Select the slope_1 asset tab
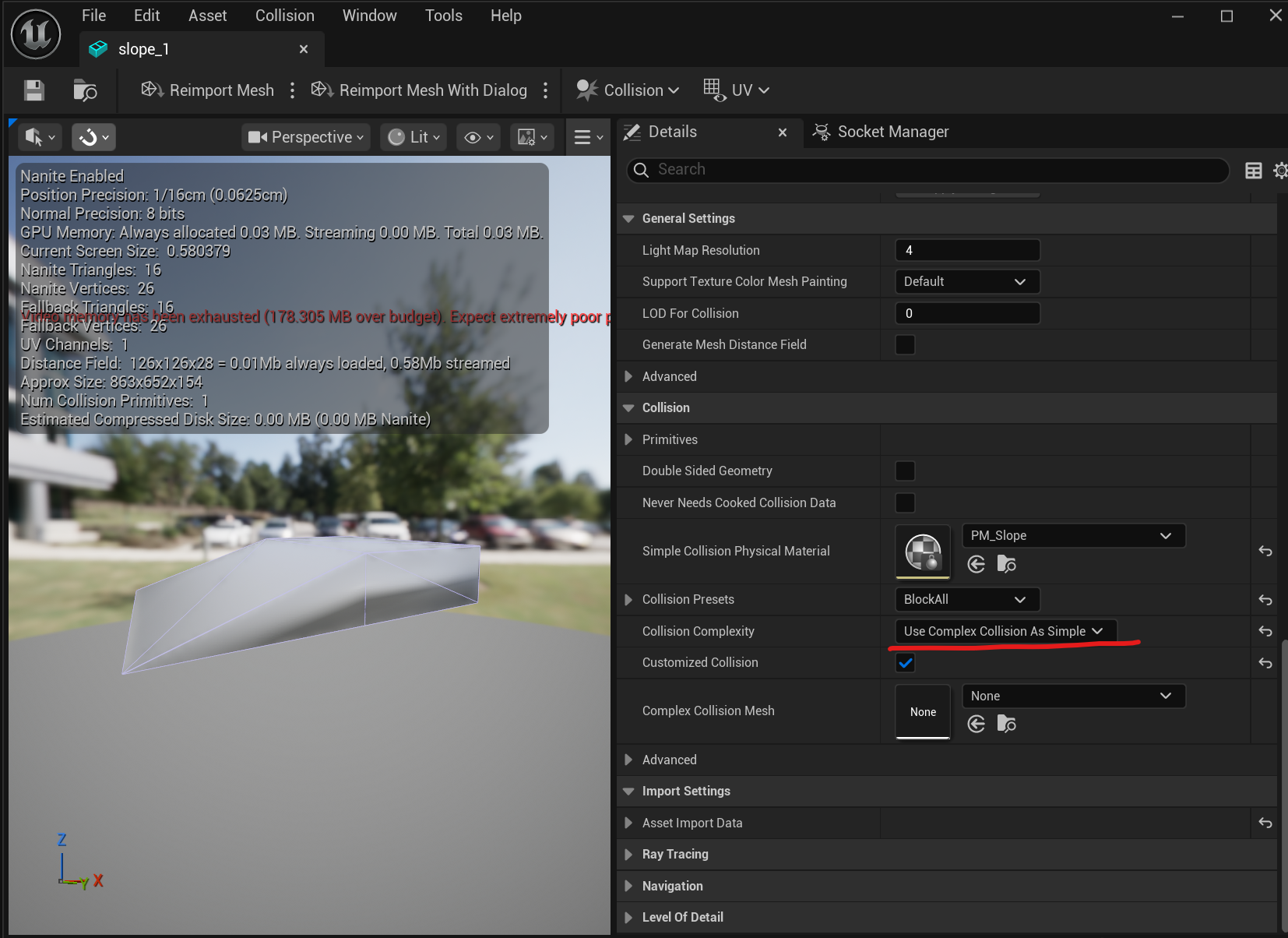1288x938 pixels. pos(202,49)
